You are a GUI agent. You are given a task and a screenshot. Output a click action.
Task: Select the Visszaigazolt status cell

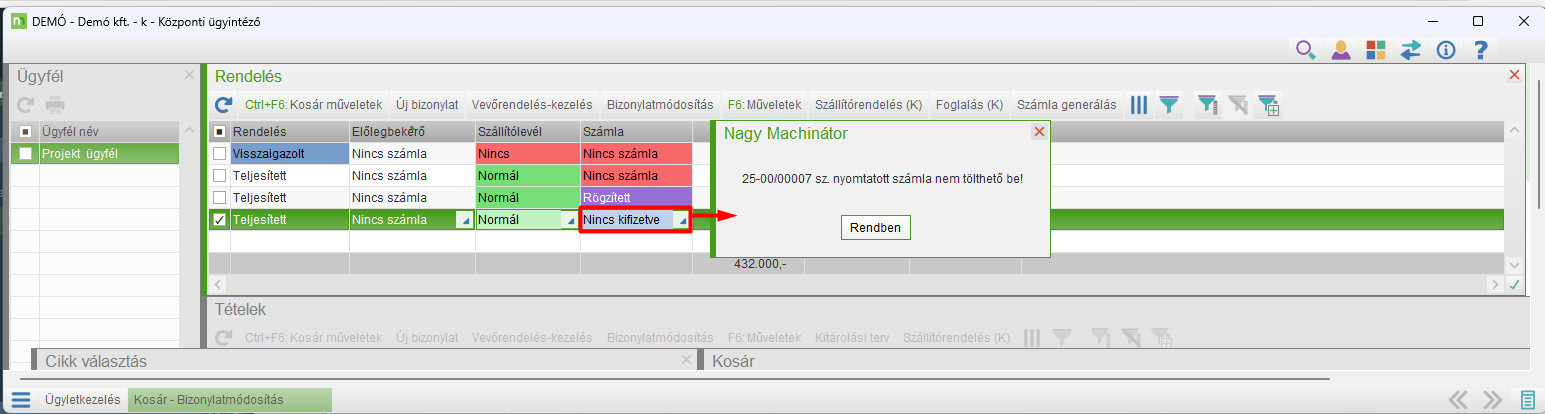pos(289,154)
